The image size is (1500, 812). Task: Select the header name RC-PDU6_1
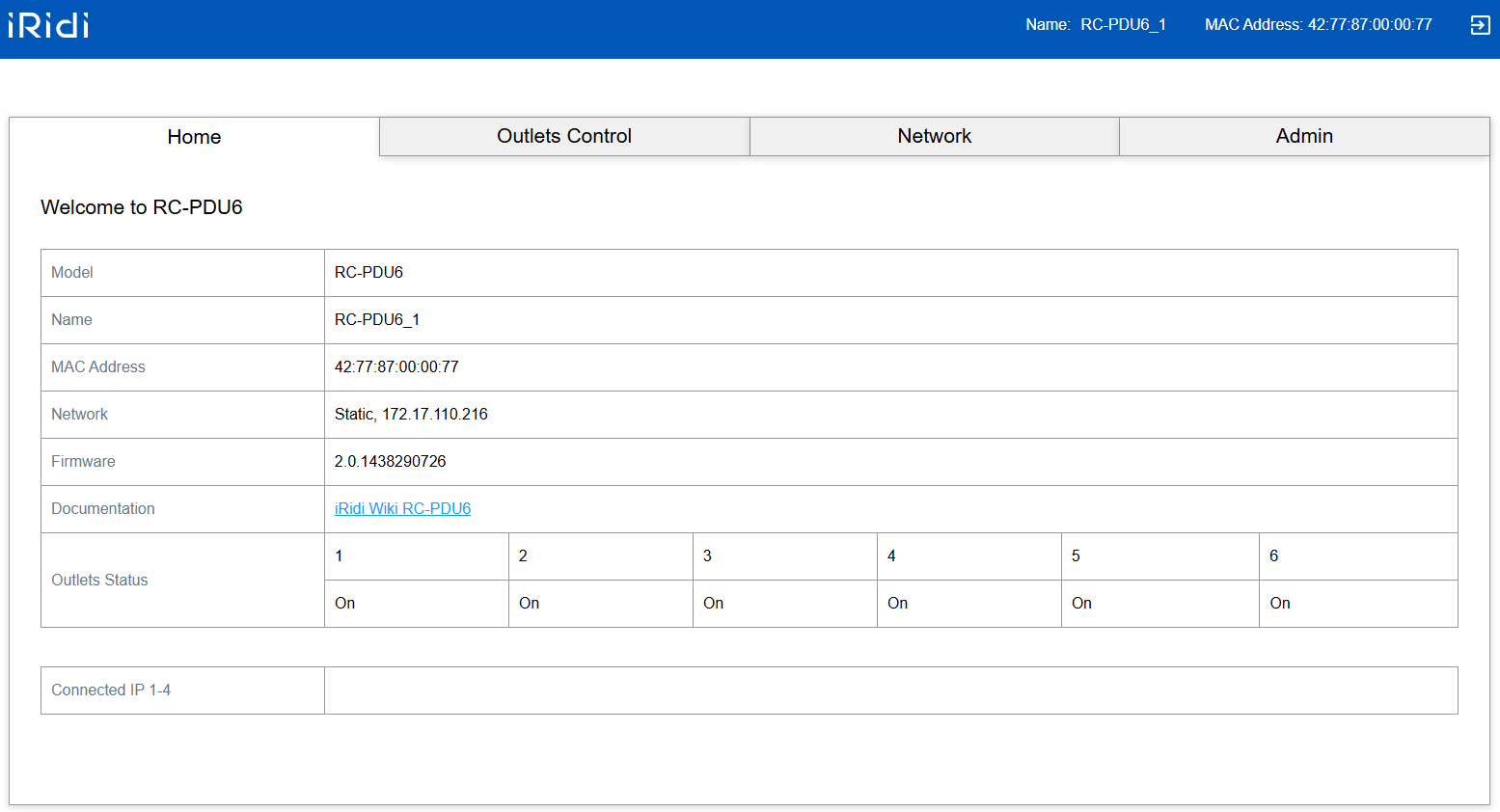pyautogui.click(x=1123, y=25)
